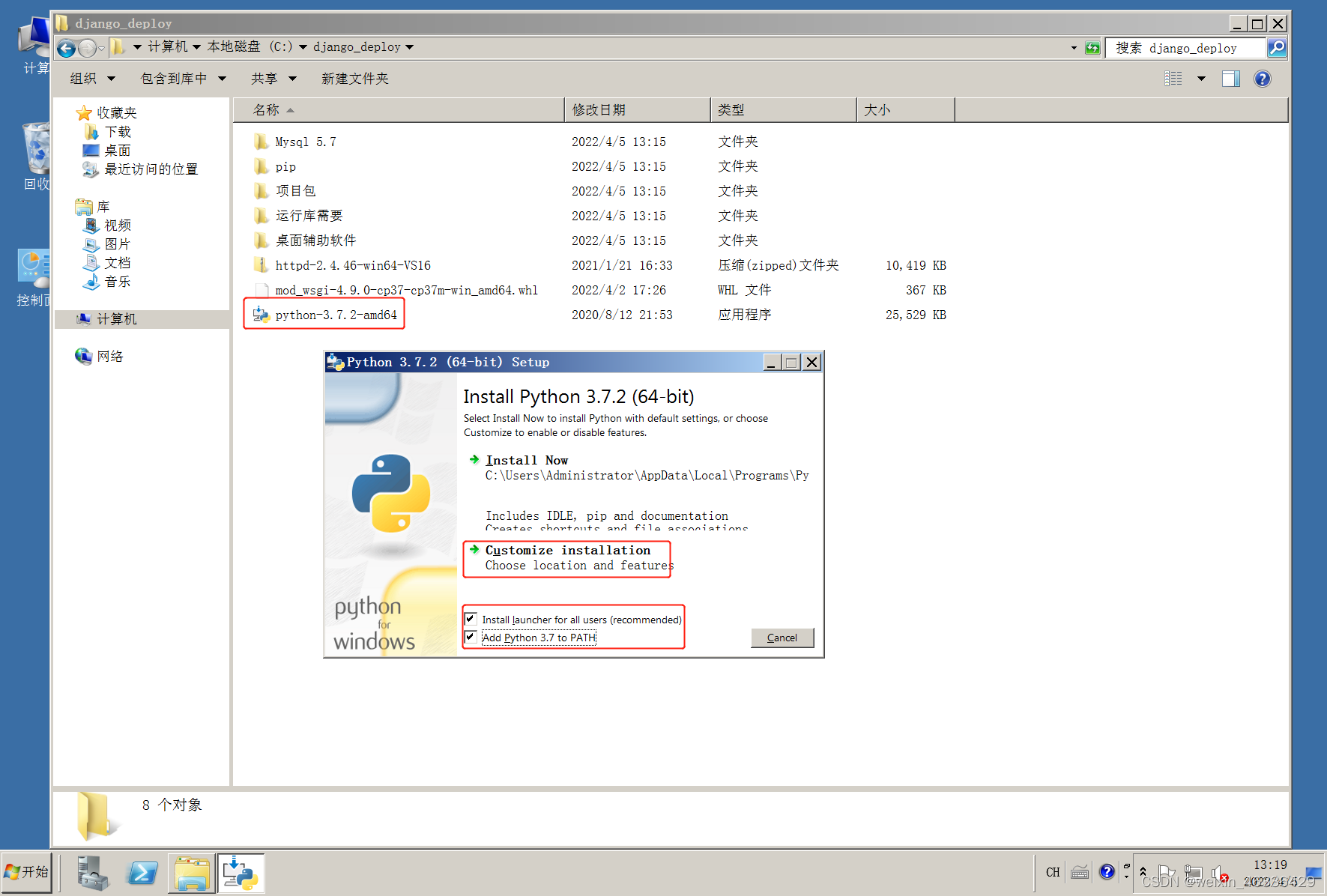Click the 项目包 folder icon

(261, 191)
